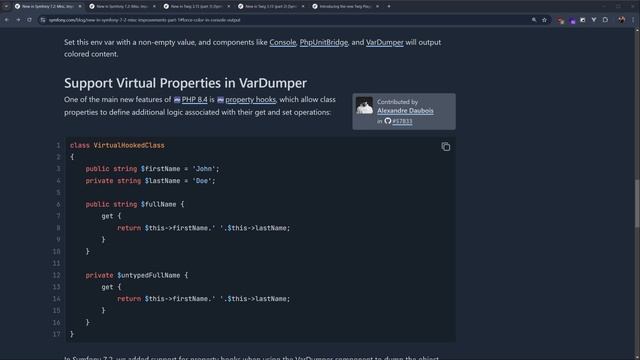640x360 pixels.
Task: Click the '$firstName = 'John'' code line
Action: coord(152,169)
